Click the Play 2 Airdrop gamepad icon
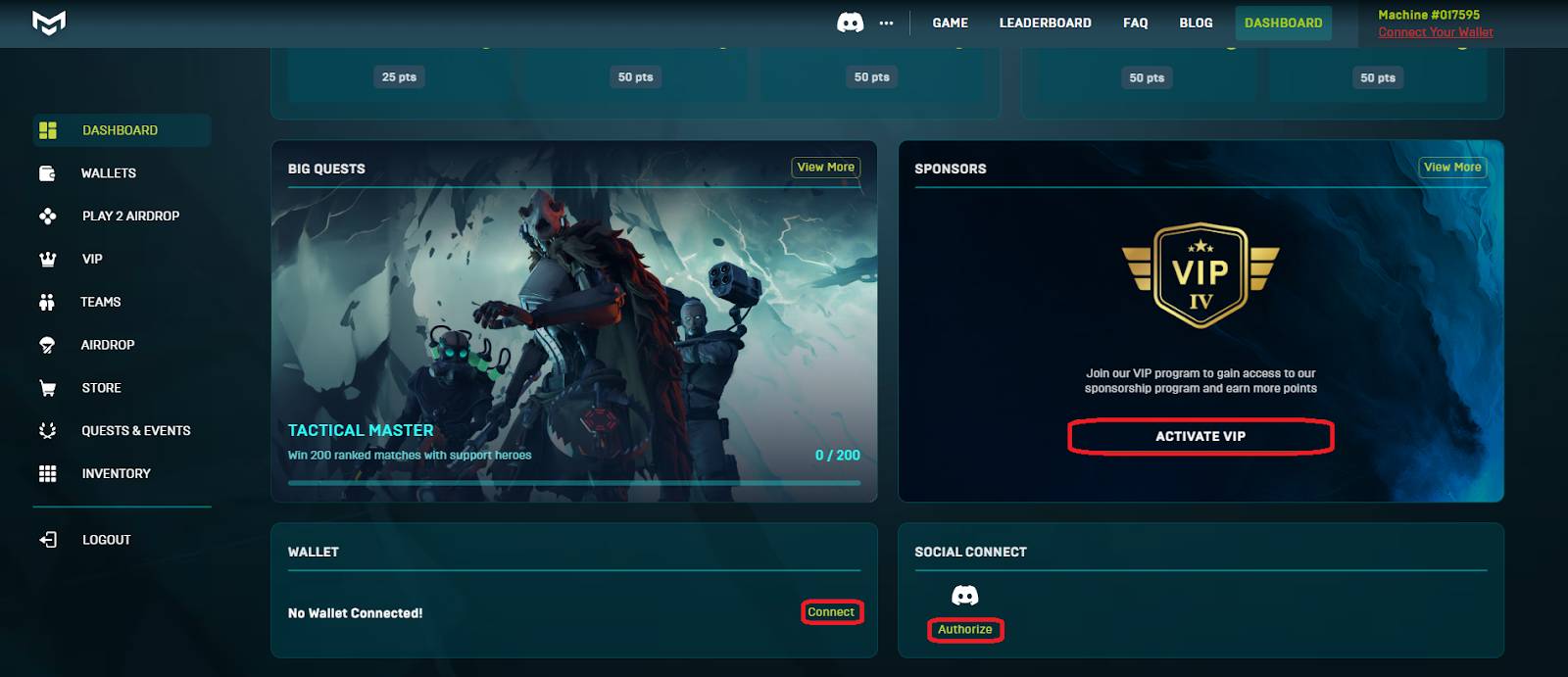1568x677 pixels. point(47,217)
